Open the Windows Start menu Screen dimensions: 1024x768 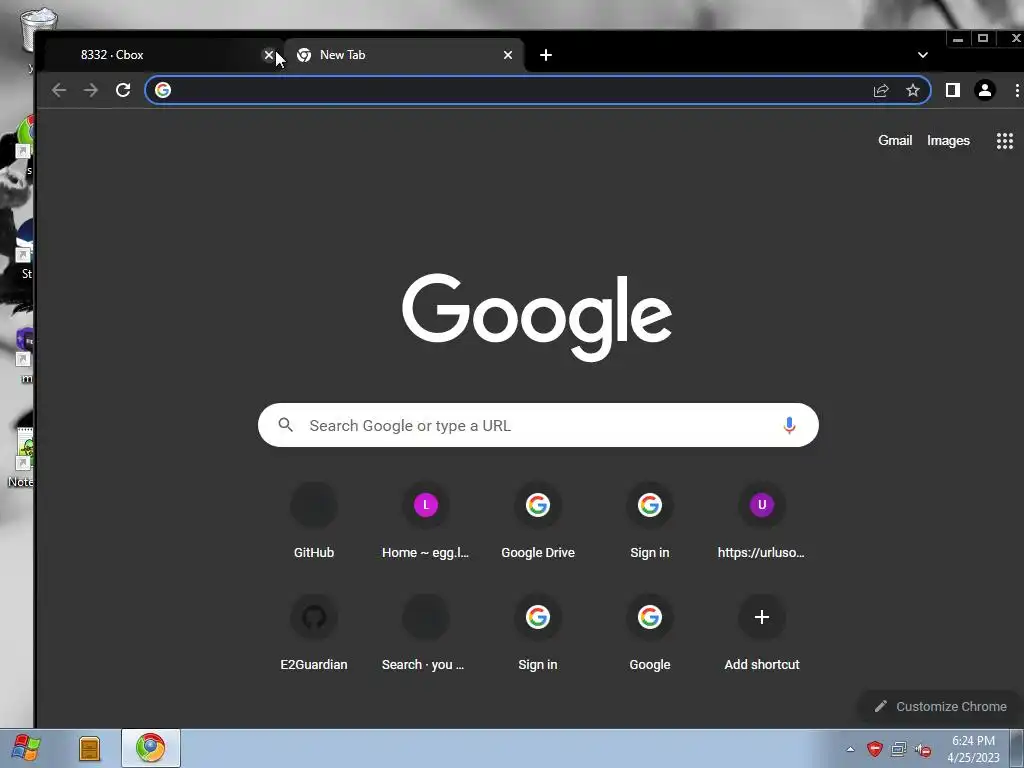point(25,748)
